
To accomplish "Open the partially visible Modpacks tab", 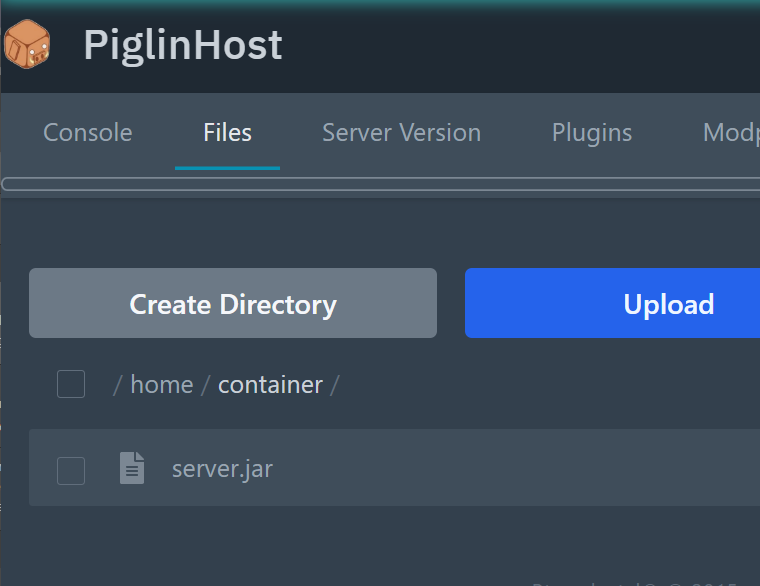I will tap(731, 132).
